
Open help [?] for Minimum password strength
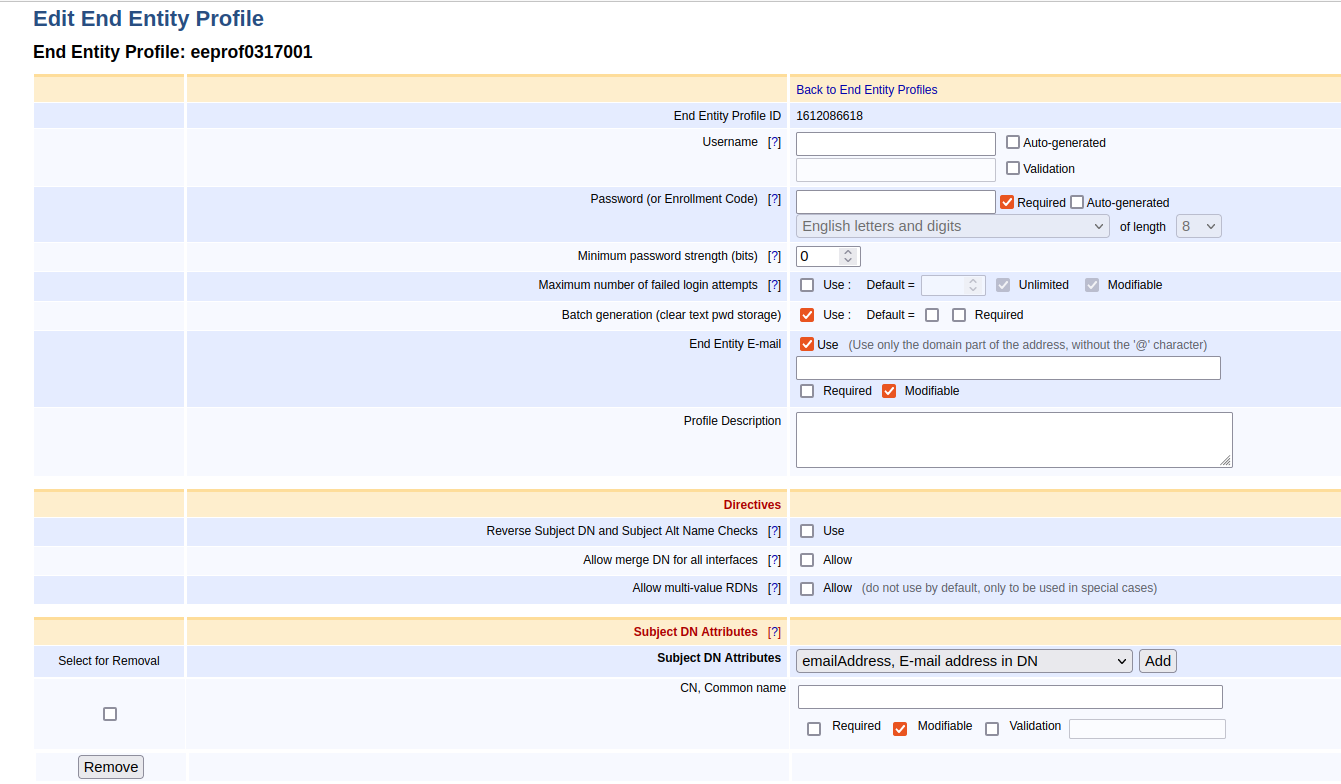coord(774,257)
